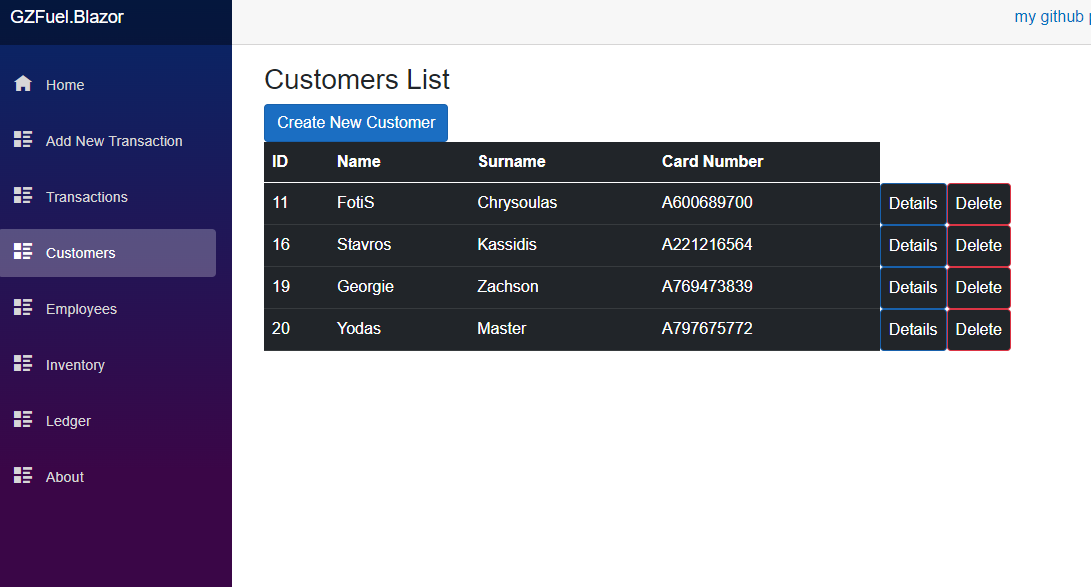The width and height of the screenshot is (1091, 587).
Task: Open Add New Transaction in sidebar
Action: (x=108, y=140)
